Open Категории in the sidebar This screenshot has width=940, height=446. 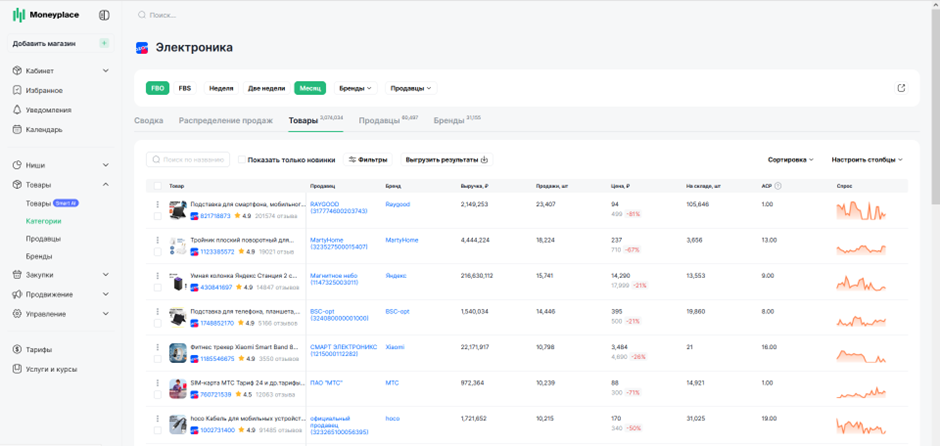(x=43, y=221)
